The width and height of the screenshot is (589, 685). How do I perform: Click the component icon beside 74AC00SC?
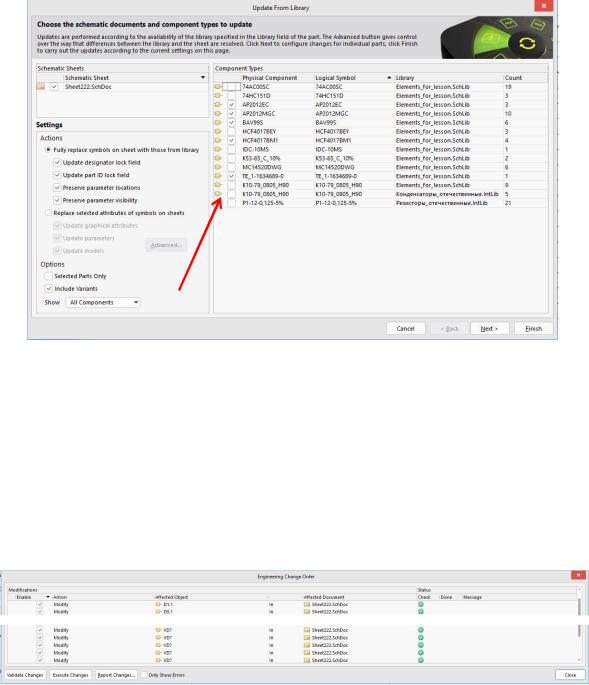click(218, 86)
